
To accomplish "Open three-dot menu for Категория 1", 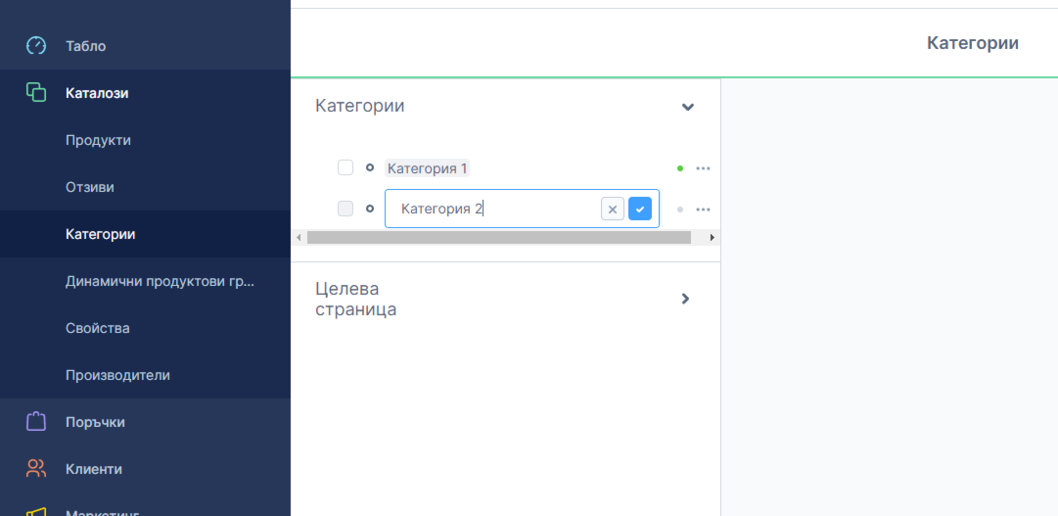I will [x=703, y=169].
